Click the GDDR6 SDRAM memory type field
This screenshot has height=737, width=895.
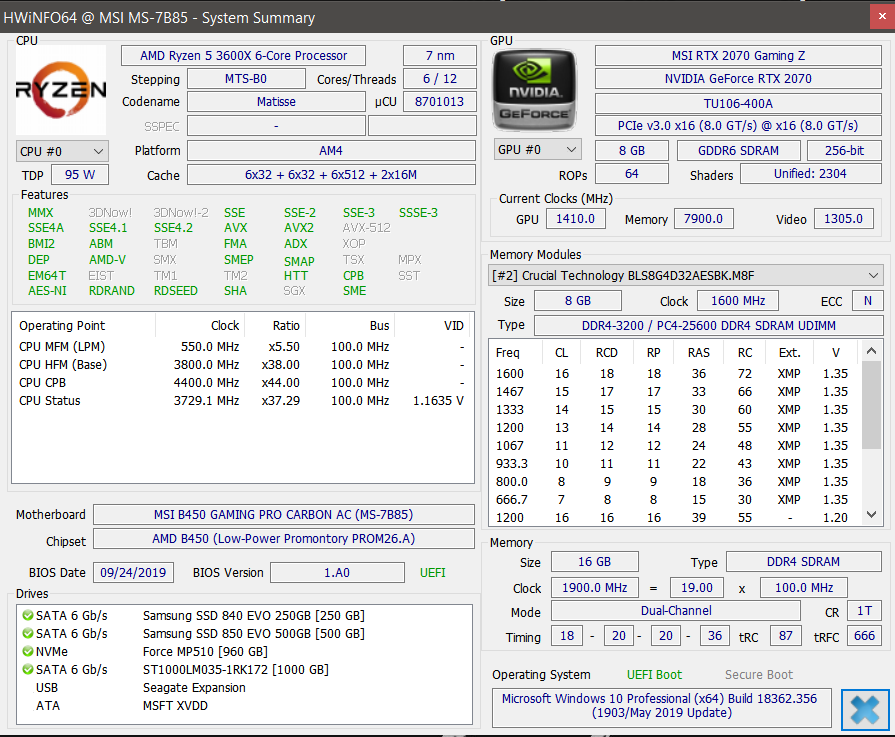point(739,151)
